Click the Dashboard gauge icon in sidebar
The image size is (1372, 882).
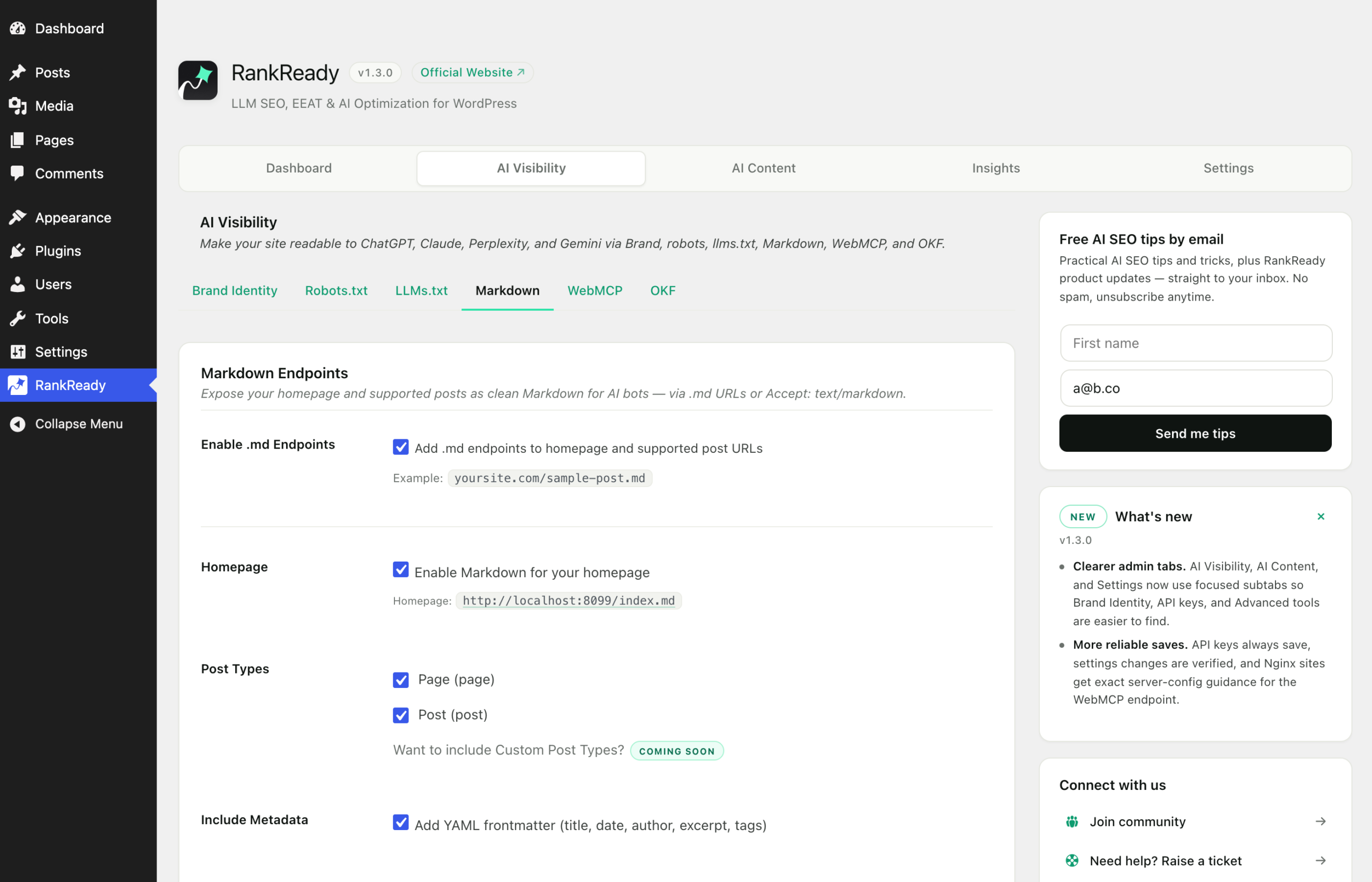18,28
